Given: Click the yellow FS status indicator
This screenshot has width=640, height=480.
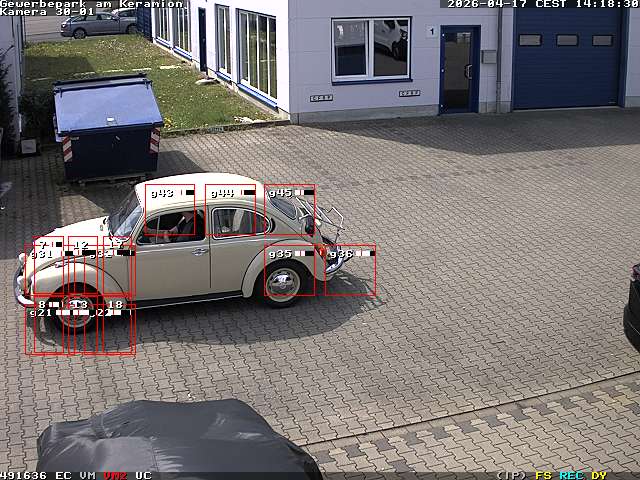Looking at the screenshot, I should [543, 475].
